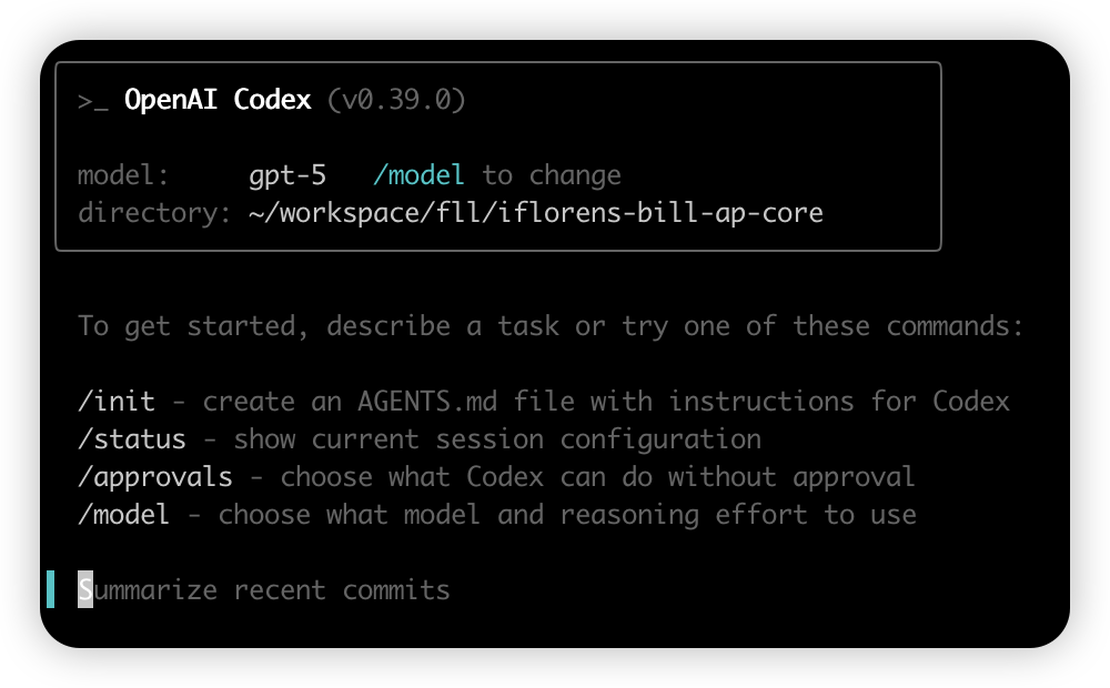Screen dimensions: 1110x688
Task: Click the highlighted cursor block on letter S
Action: (86, 590)
